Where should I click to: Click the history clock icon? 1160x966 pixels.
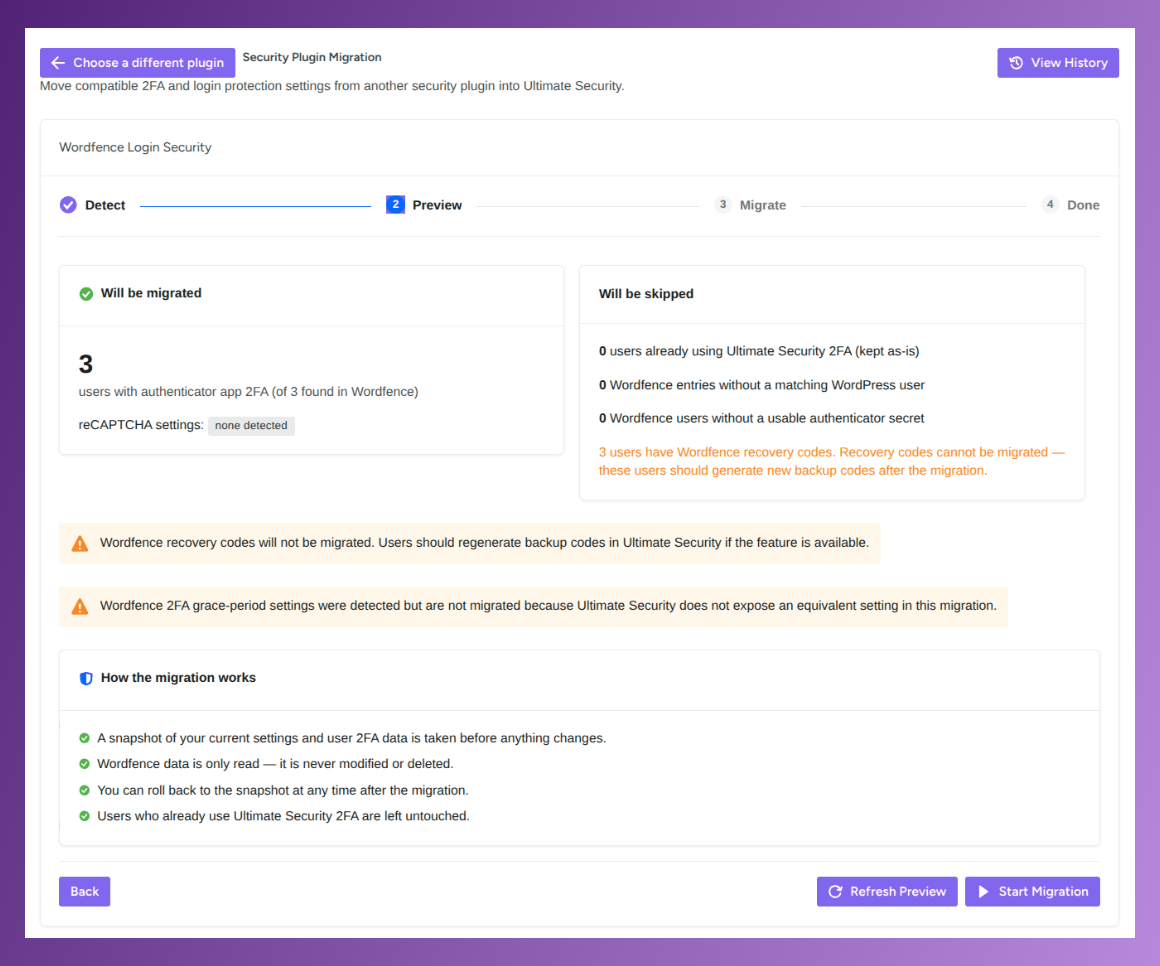pyautogui.click(x=1016, y=63)
